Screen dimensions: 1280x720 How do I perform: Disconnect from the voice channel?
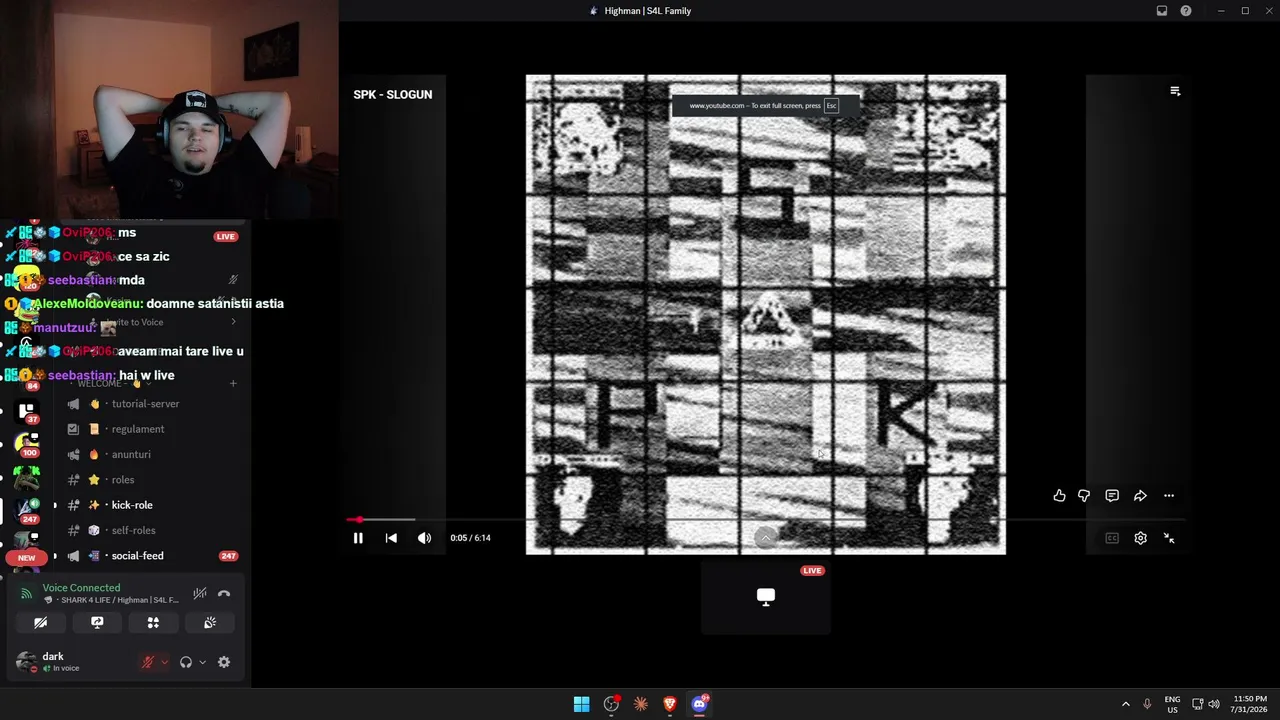[224, 594]
